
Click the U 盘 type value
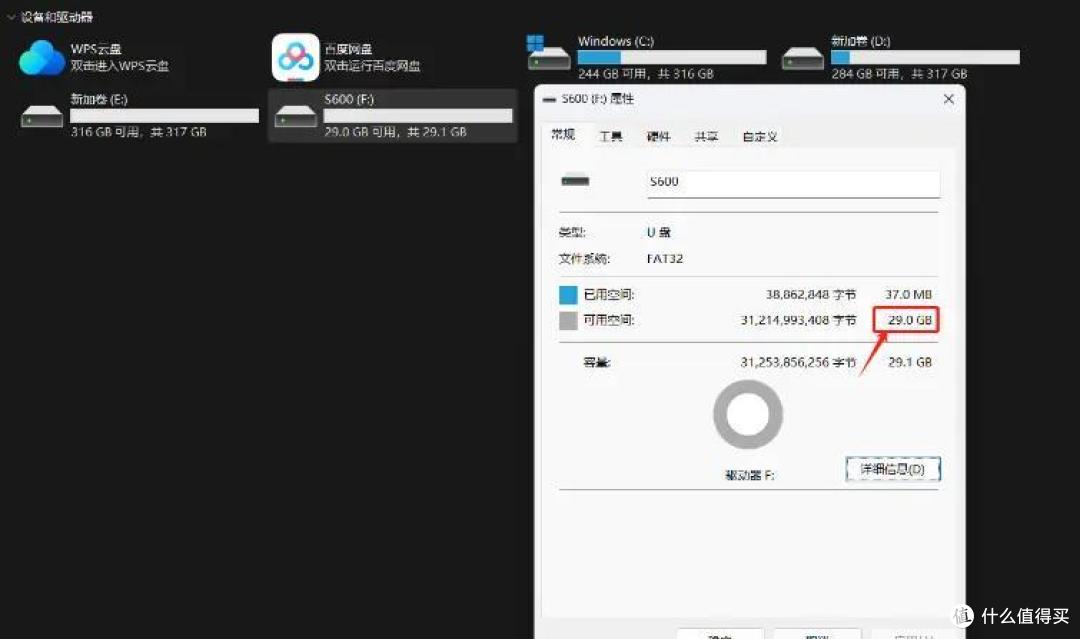point(658,233)
